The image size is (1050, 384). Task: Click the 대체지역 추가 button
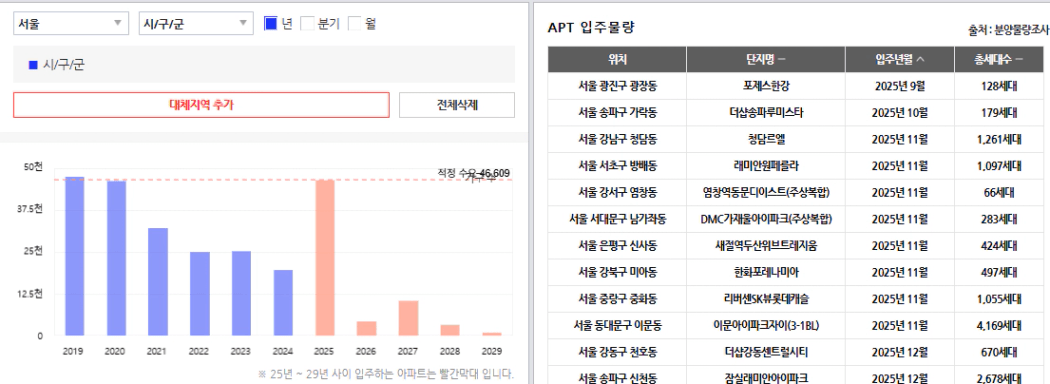(x=201, y=105)
